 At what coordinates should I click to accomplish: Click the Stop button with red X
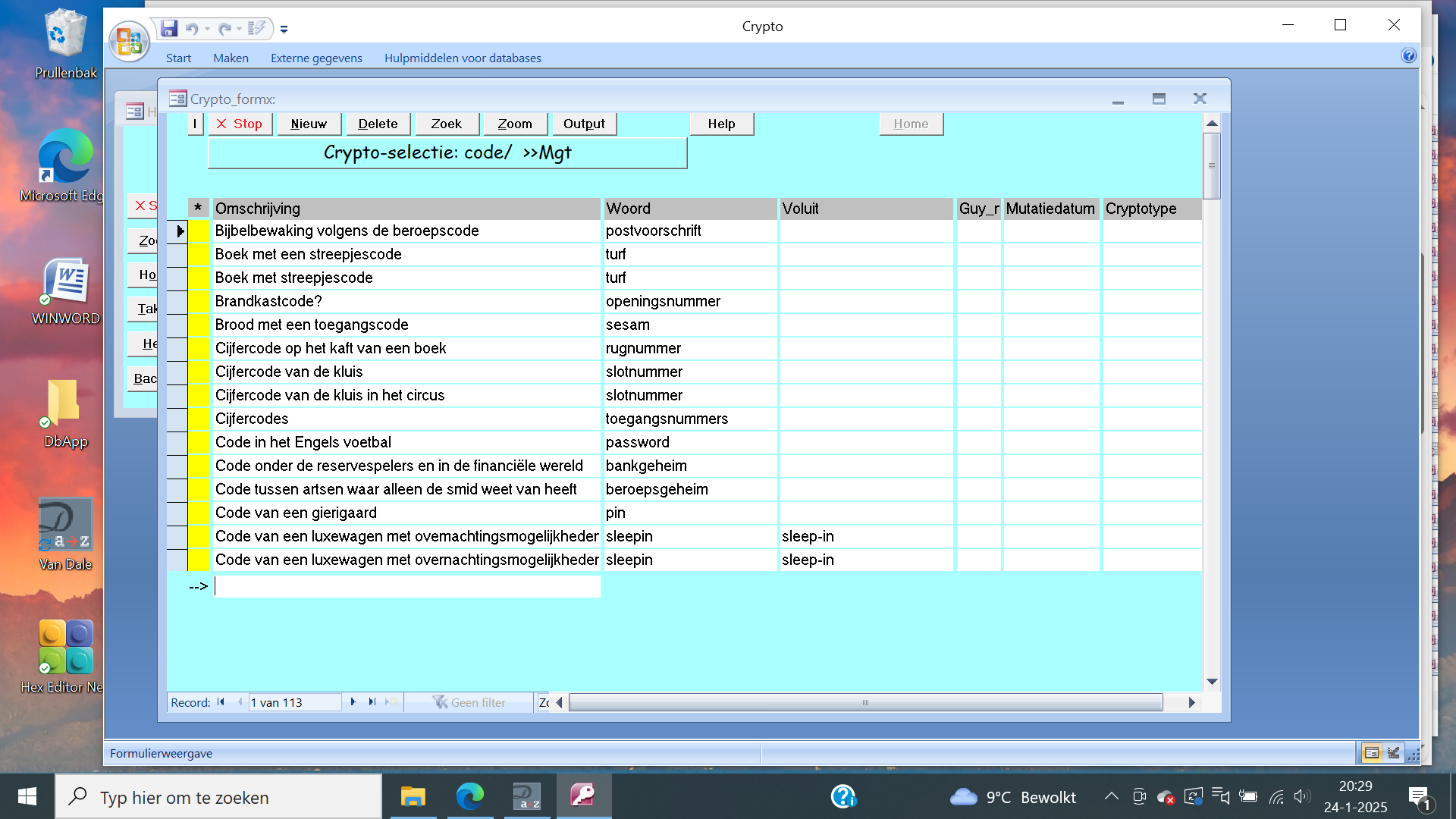[240, 124]
